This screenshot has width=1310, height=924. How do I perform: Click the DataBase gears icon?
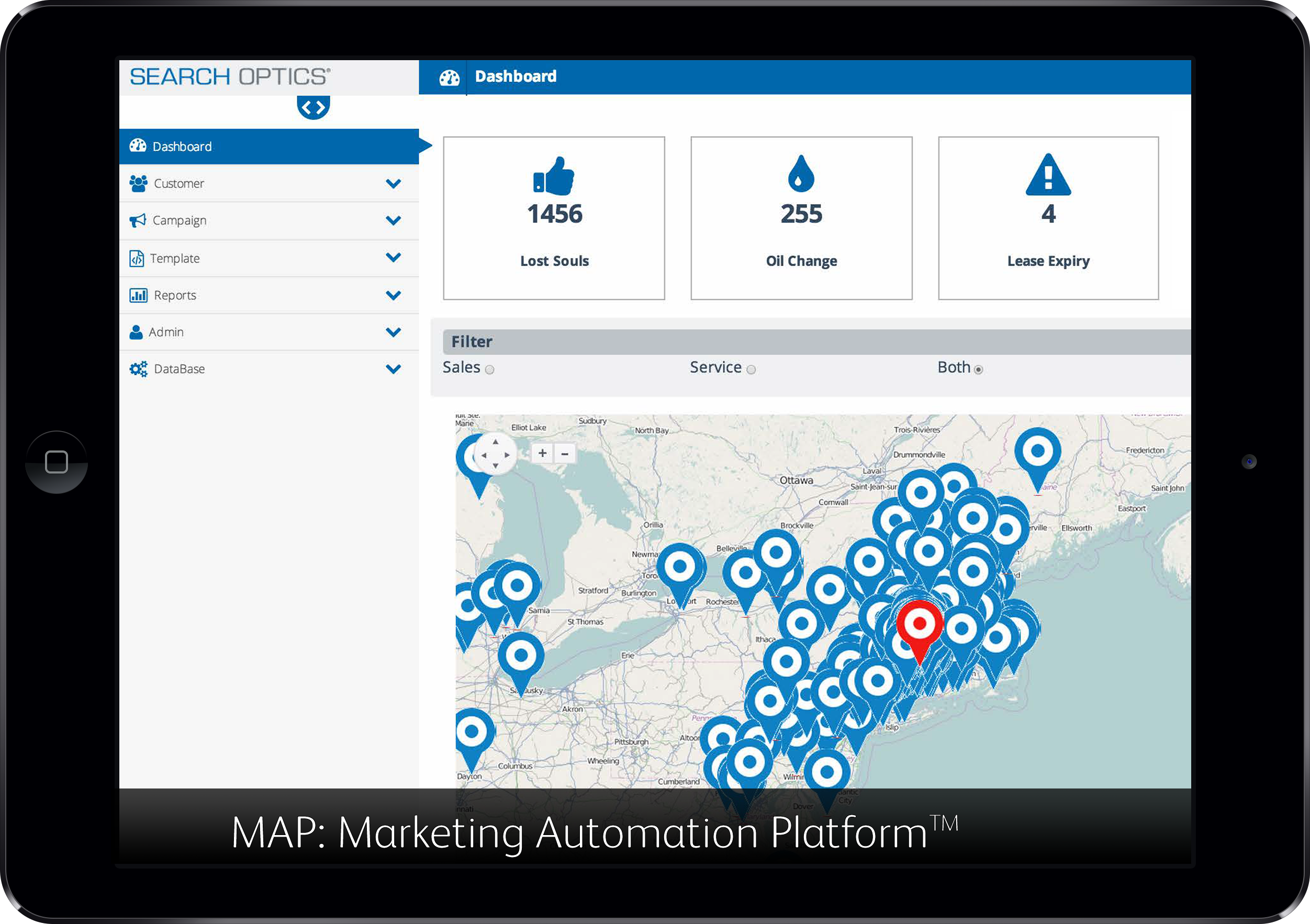point(138,368)
